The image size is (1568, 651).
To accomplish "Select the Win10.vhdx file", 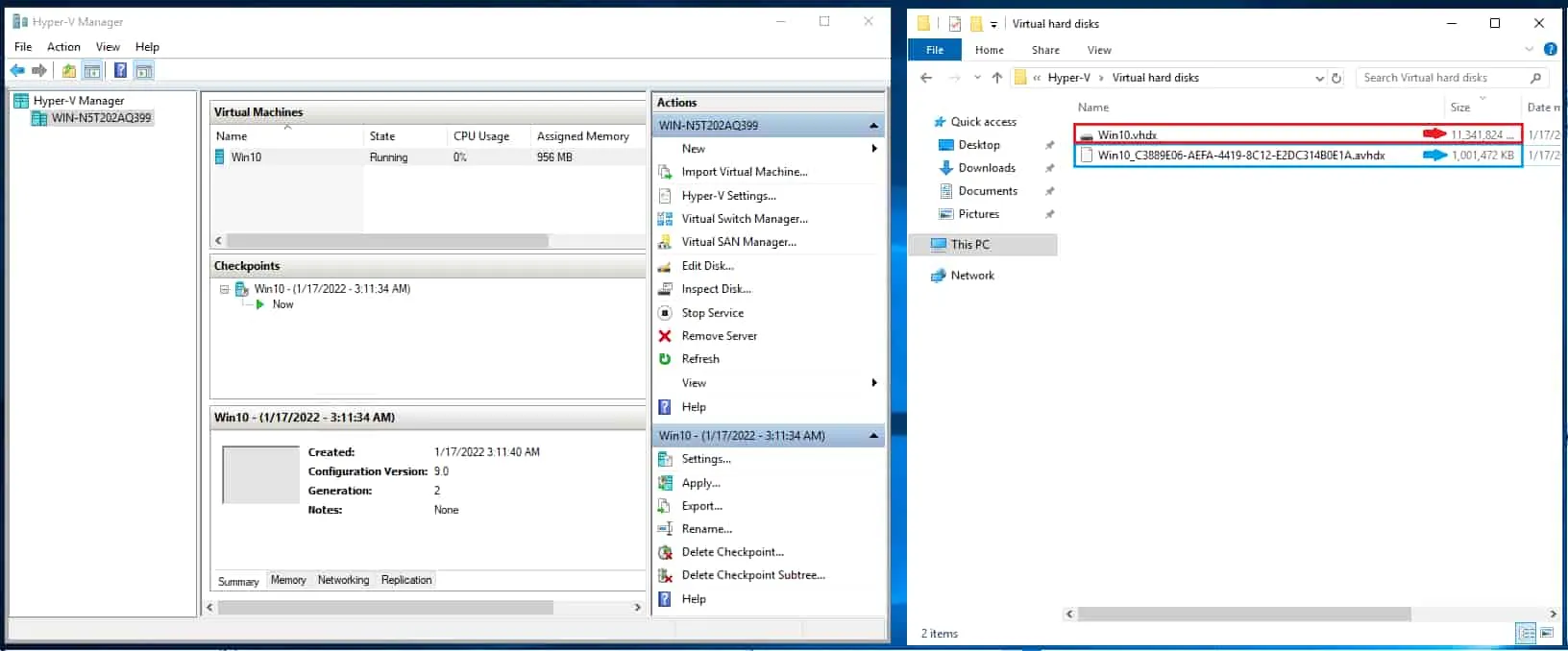I will pyautogui.click(x=1127, y=135).
